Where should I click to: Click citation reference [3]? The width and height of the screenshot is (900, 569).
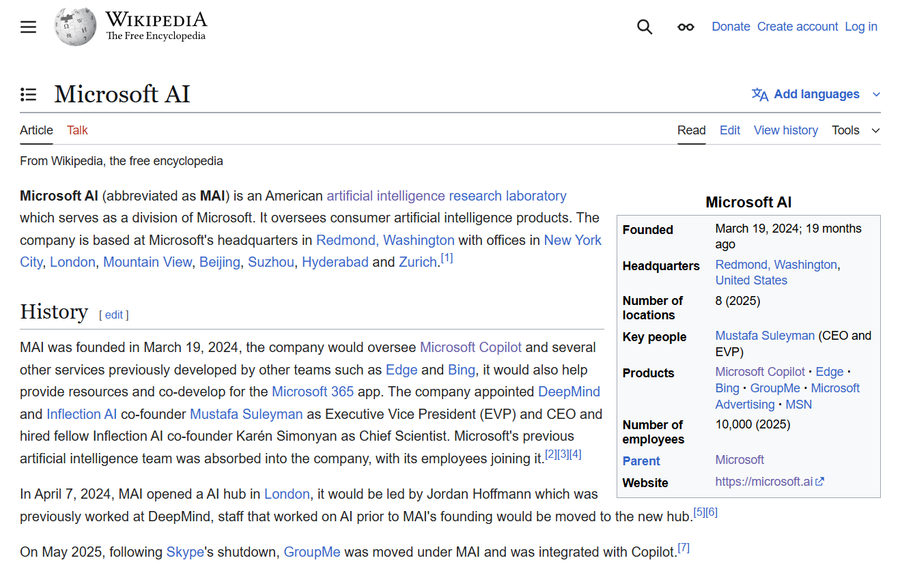pos(563,454)
